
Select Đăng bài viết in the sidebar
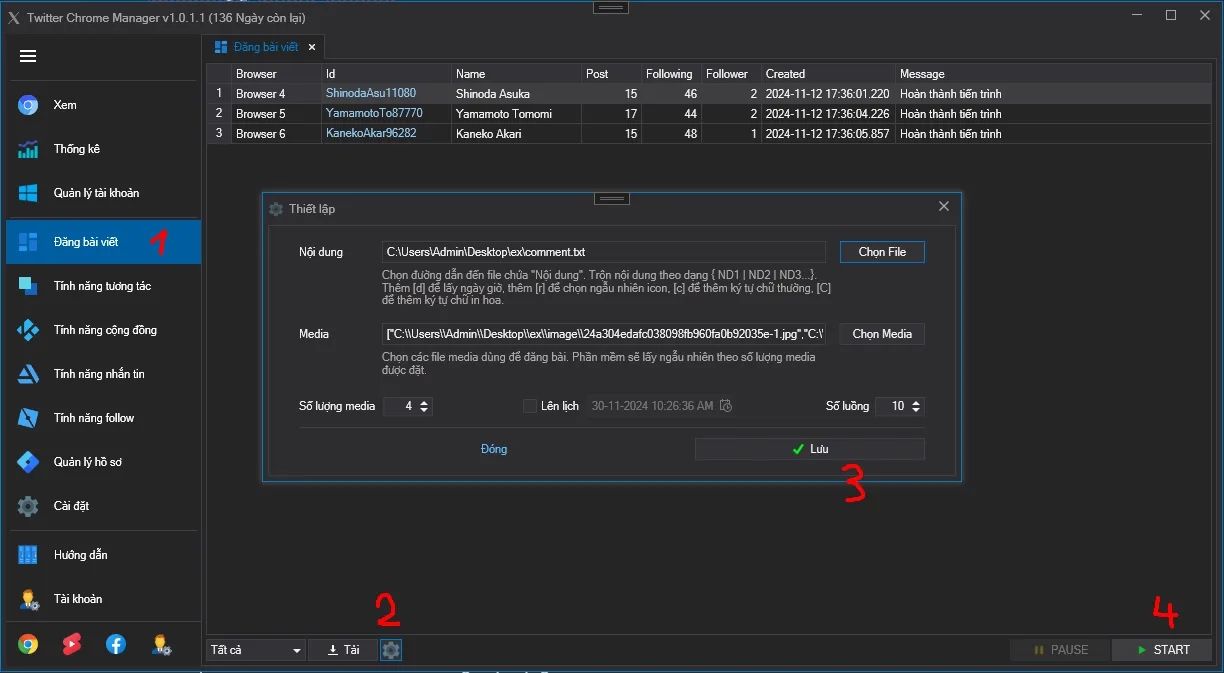103,242
